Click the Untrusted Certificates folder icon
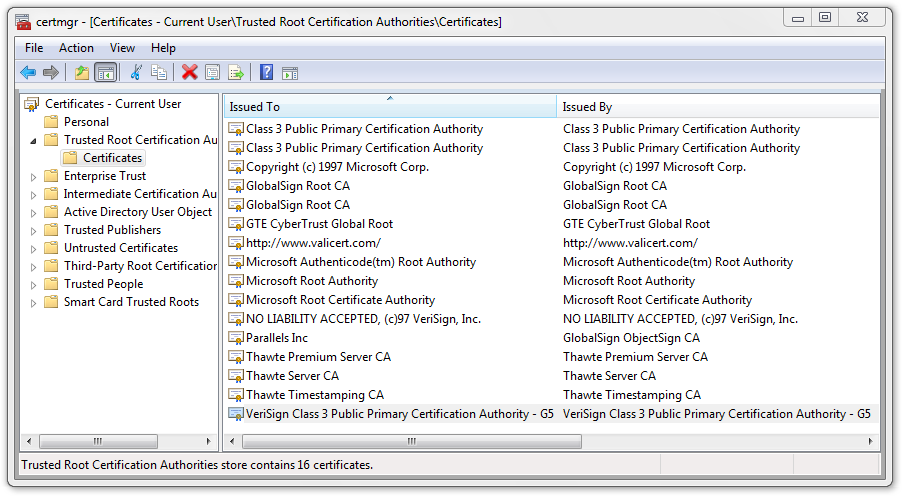 [51, 247]
